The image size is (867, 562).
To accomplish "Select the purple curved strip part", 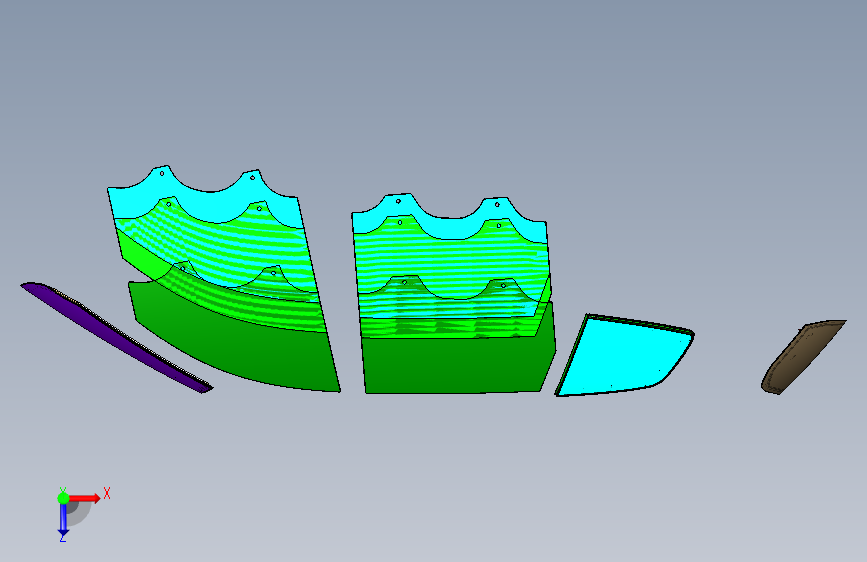I will [x=116, y=336].
